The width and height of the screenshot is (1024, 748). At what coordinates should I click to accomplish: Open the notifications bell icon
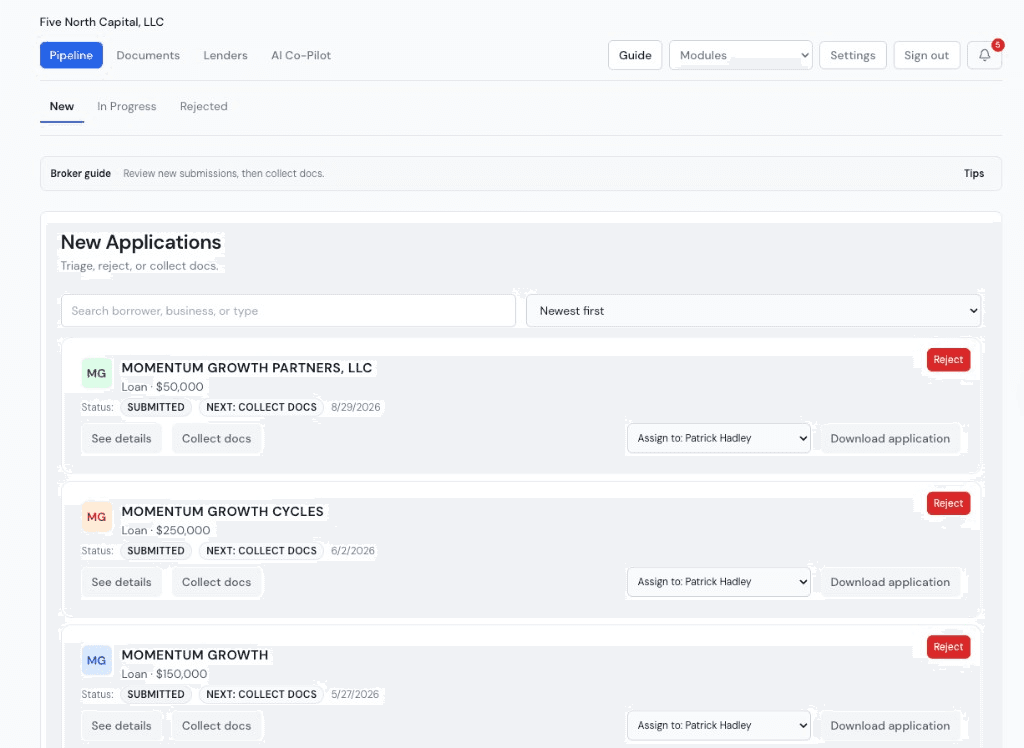click(x=984, y=56)
